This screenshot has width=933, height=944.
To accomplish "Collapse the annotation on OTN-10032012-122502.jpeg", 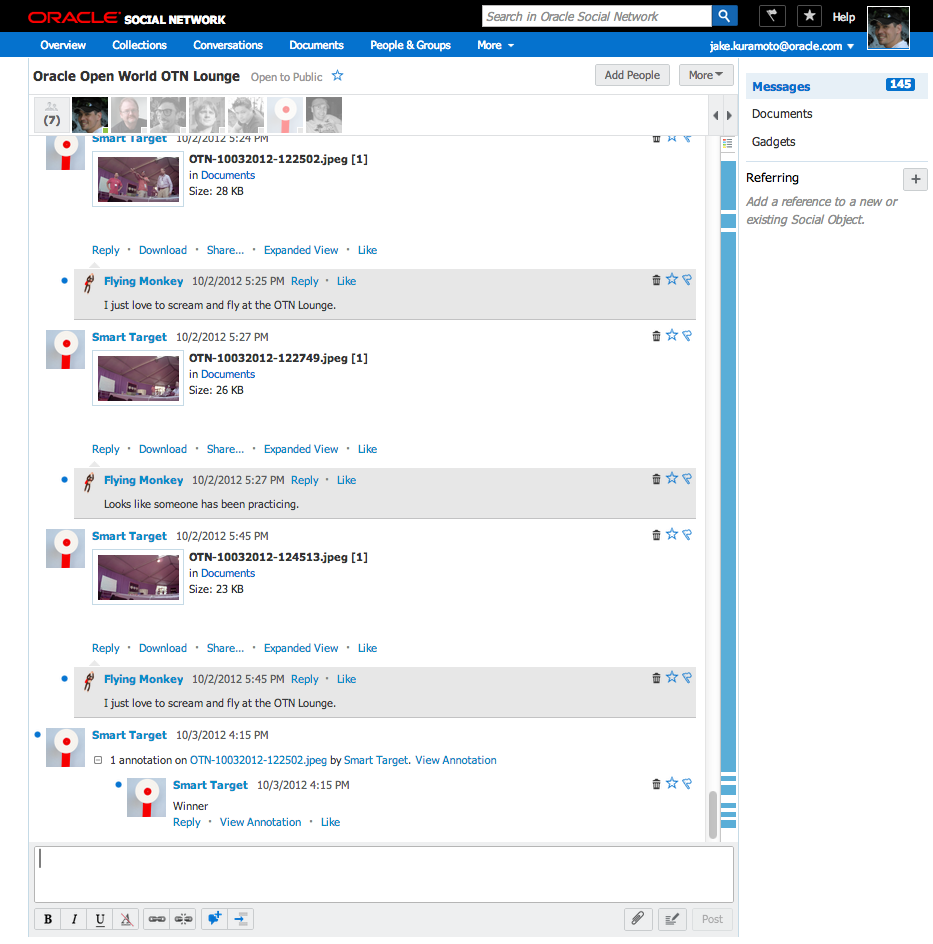I will click(98, 760).
